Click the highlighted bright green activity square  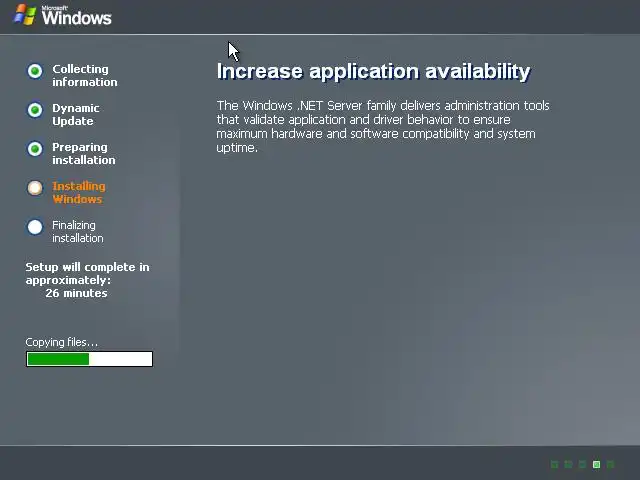point(596,464)
